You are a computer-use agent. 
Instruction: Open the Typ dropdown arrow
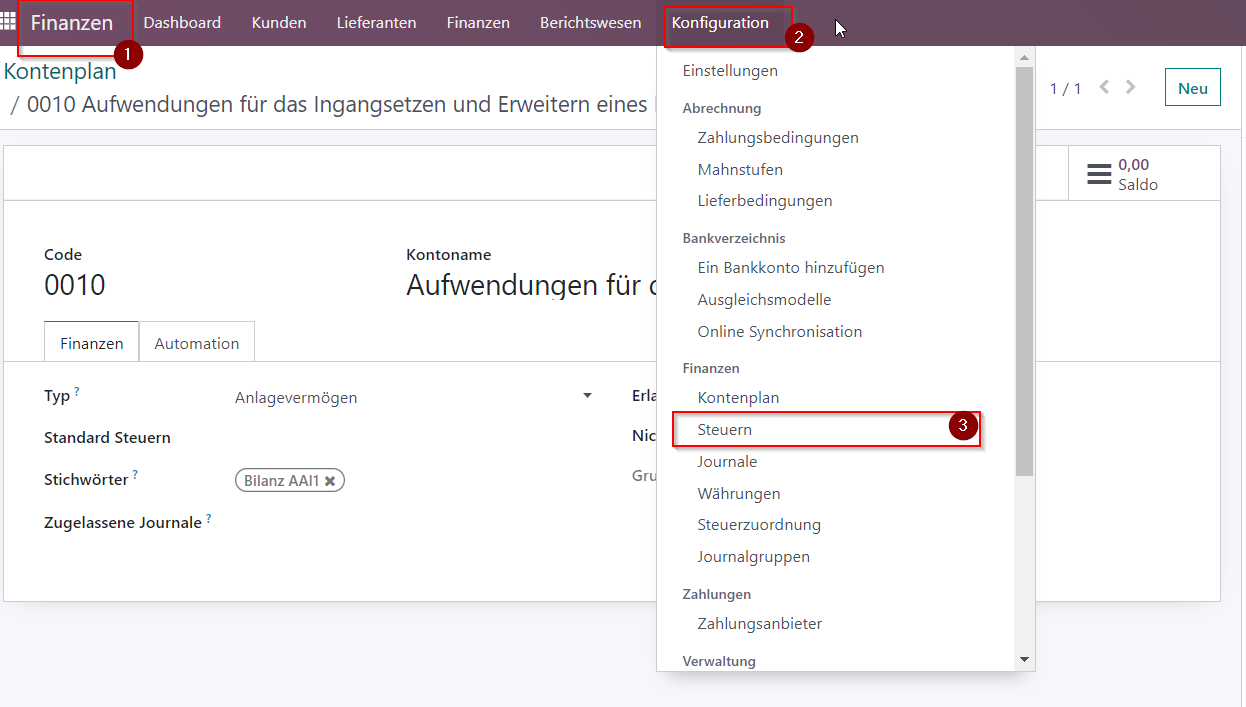587,396
